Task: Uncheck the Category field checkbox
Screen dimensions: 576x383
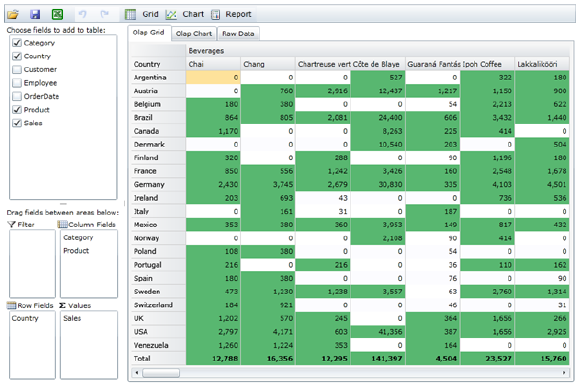Action: 17,43
